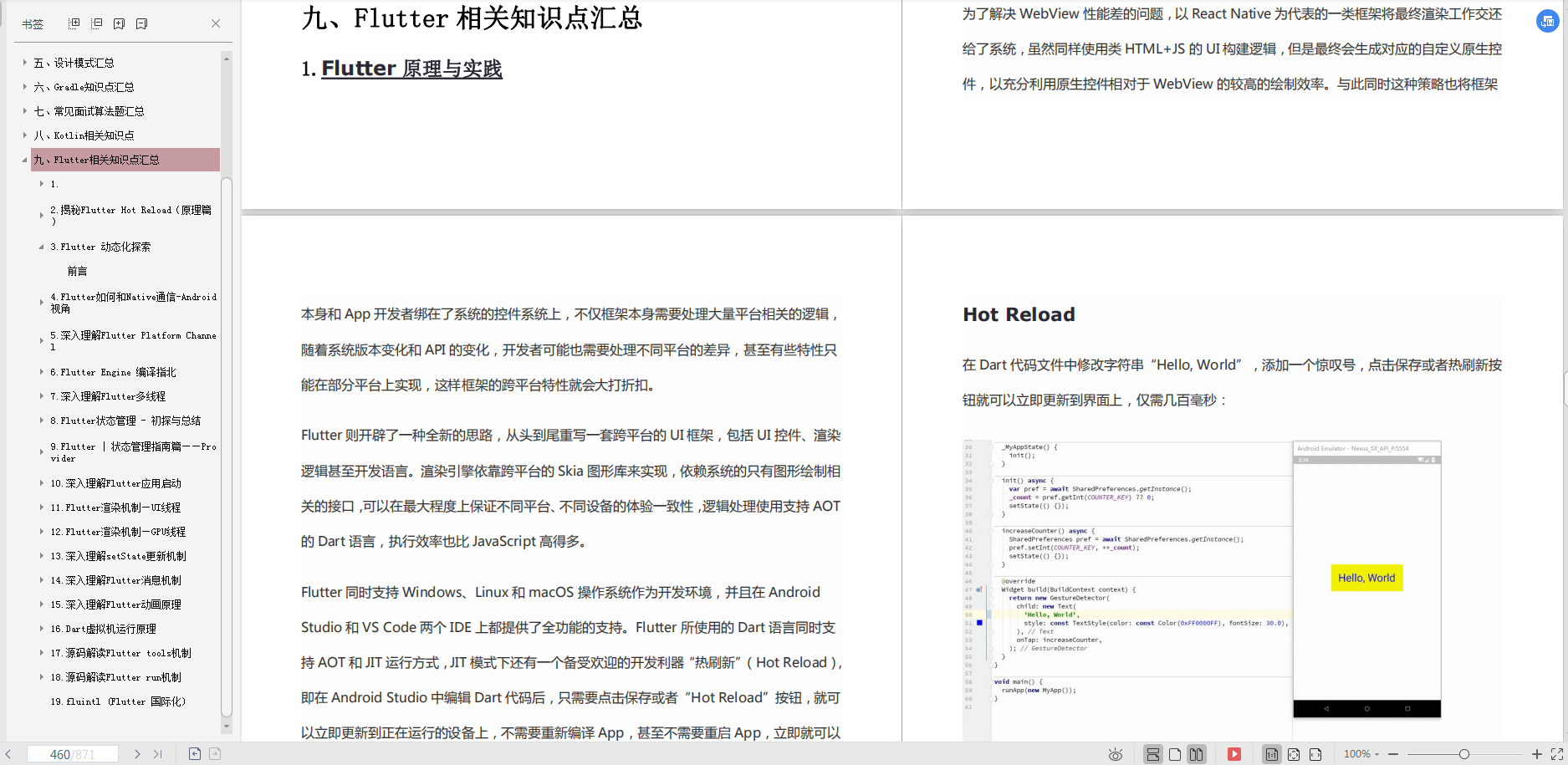Toggle two-page spread view

point(1196,753)
